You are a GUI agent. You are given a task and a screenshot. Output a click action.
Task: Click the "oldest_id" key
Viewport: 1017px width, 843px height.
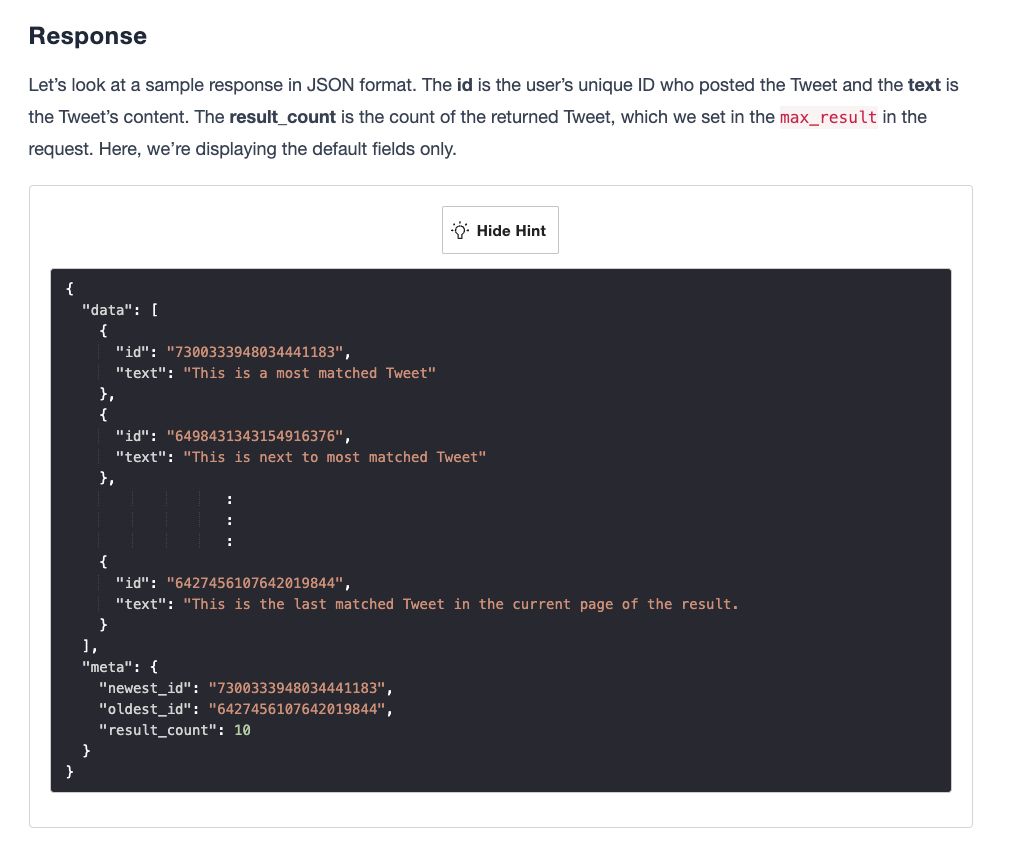click(x=145, y=709)
